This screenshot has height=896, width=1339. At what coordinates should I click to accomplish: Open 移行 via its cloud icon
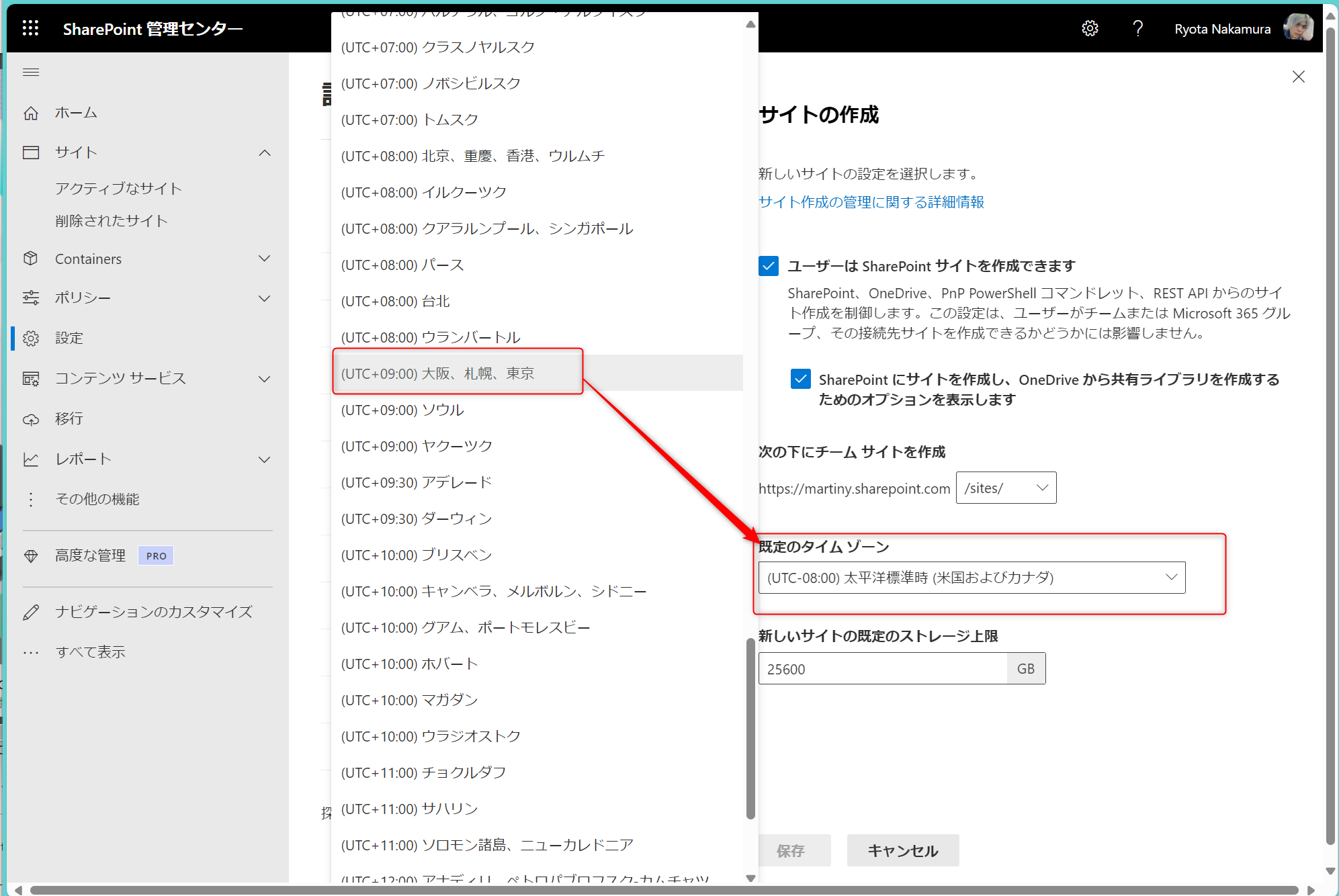tap(31, 418)
